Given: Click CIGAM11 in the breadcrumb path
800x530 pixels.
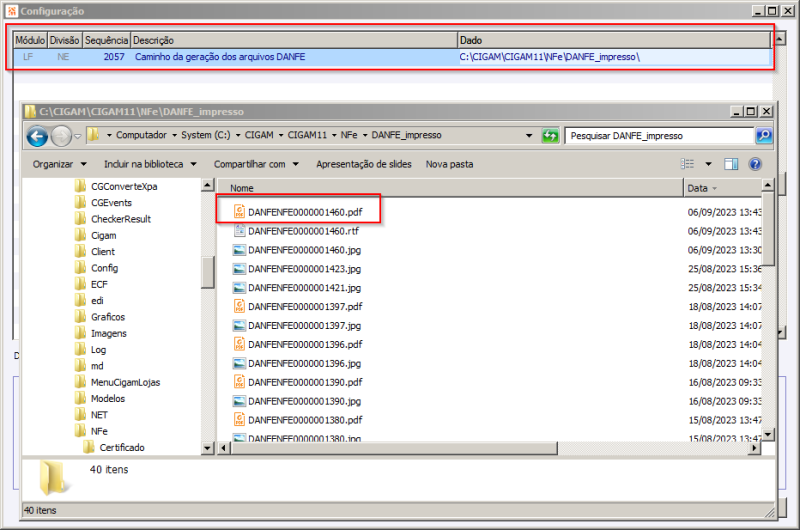Looking at the screenshot, I should tap(307, 135).
